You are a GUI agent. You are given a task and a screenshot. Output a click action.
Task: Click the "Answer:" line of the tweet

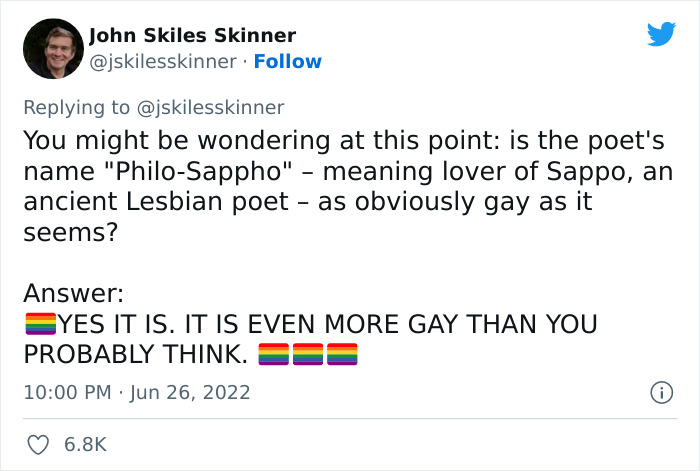coord(73,293)
